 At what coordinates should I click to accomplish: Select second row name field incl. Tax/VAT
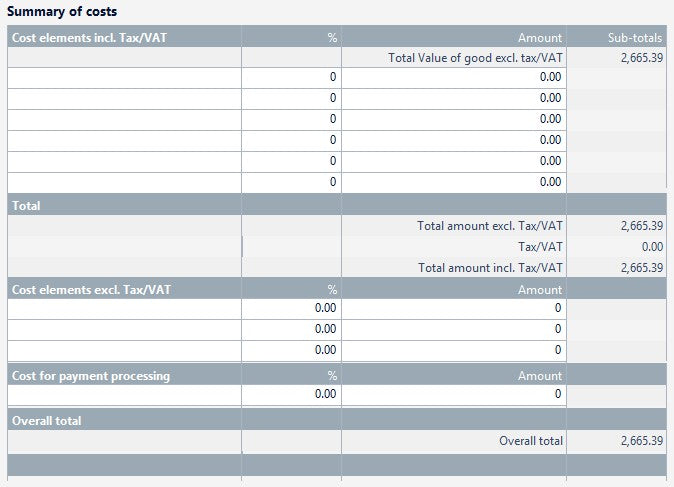coord(124,99)
